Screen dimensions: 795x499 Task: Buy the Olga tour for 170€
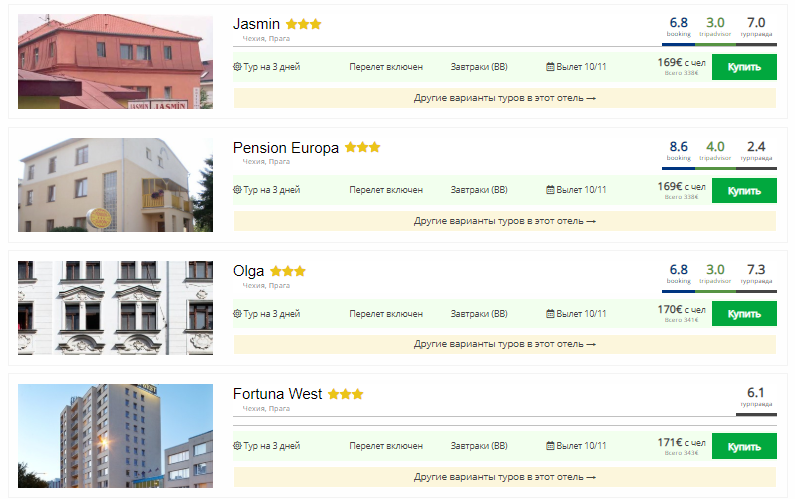tap(744, 314)
